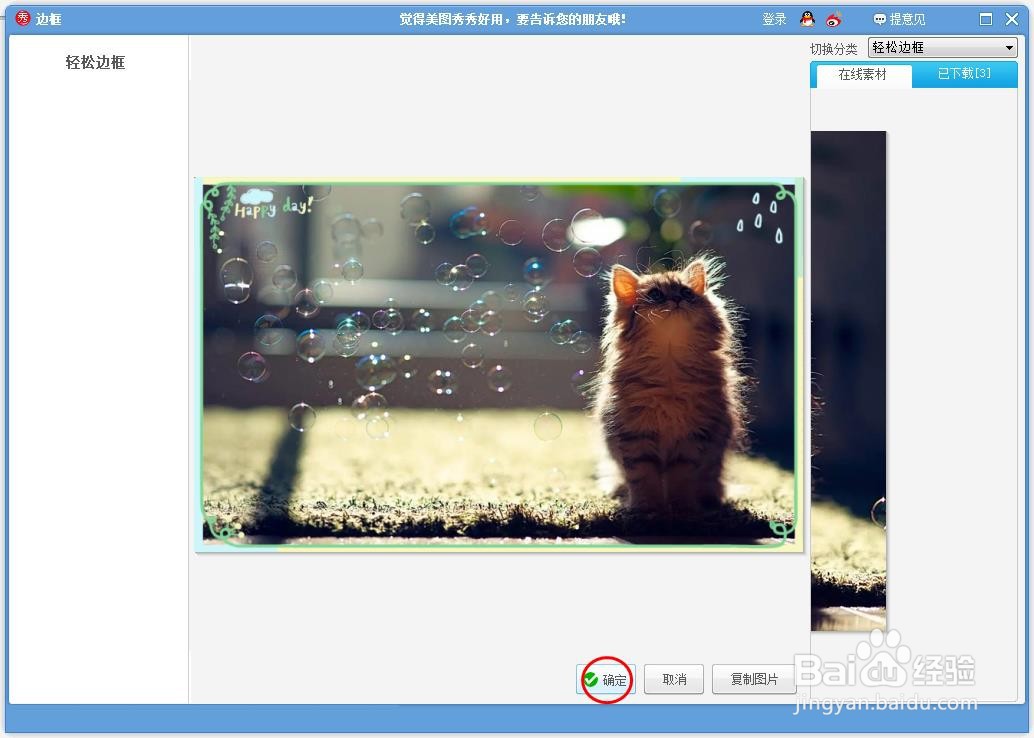The height and width of the screenshot is (738, 1034).
Task: Click the Weibo share icon
Action: (x=834, y=20)
